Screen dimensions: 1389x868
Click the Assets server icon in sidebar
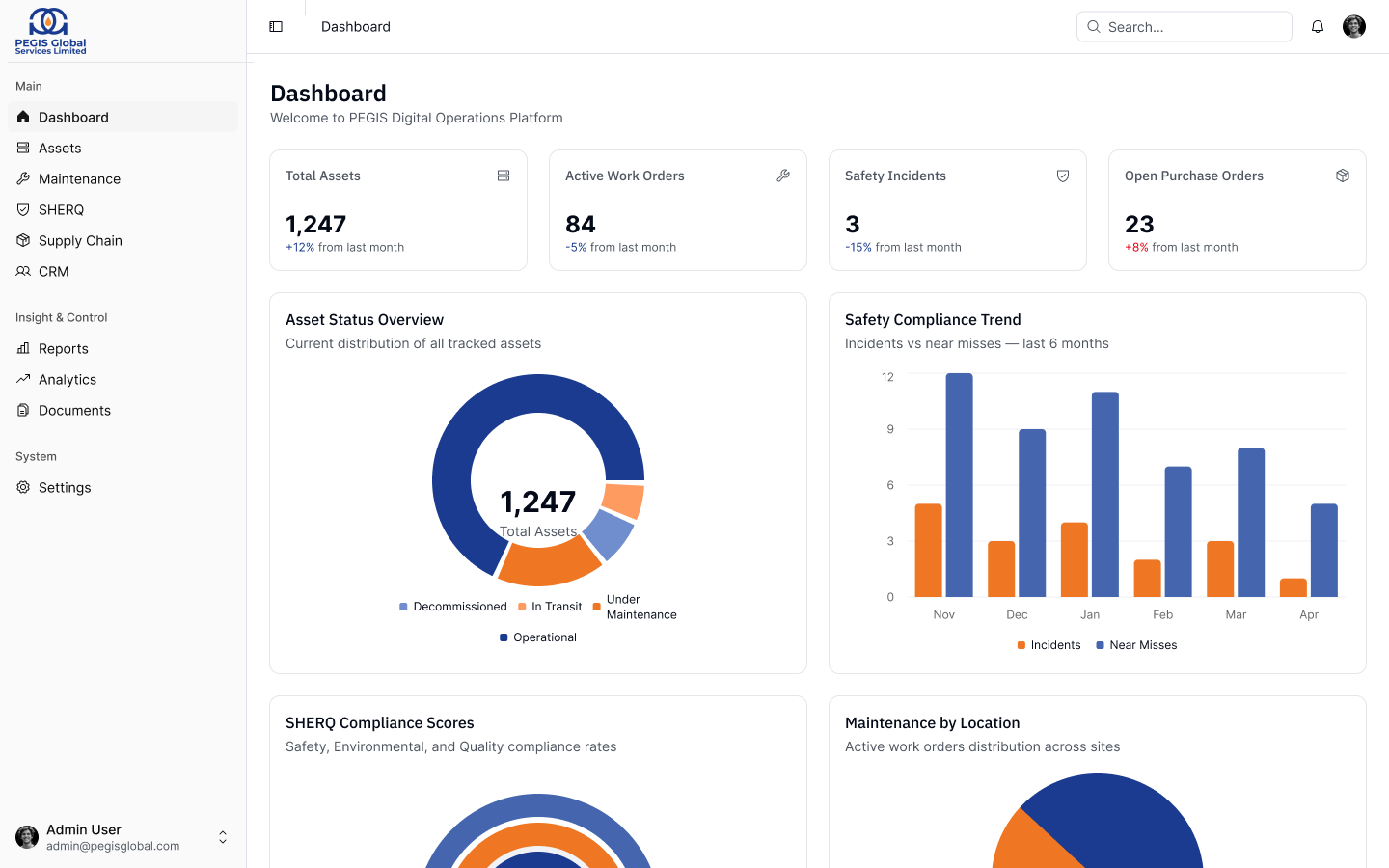click(23, 148)
